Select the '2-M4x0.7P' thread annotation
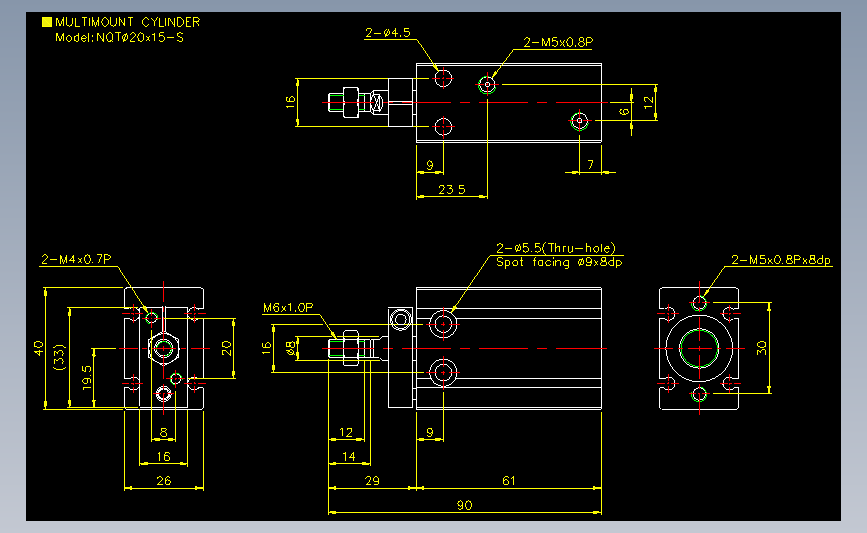The height and width of the screenshot is (533, 867). coord(76,259)
